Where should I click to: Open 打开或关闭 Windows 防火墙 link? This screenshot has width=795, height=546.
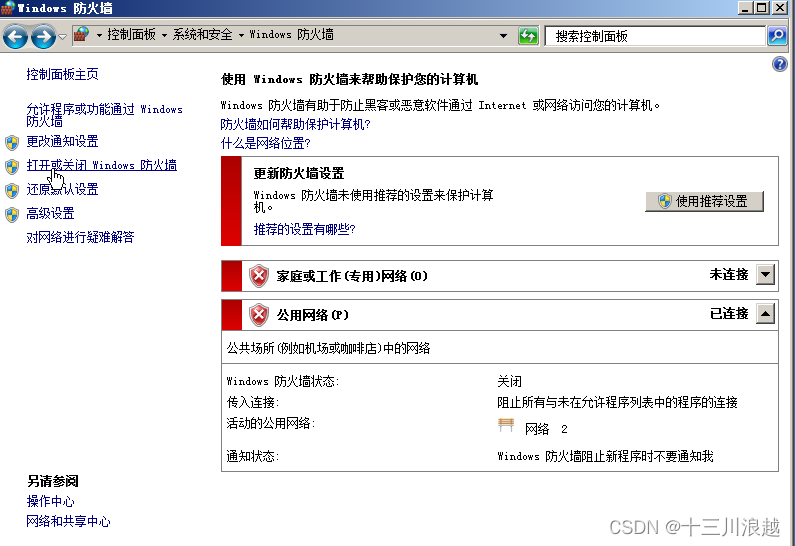point(101,165)
